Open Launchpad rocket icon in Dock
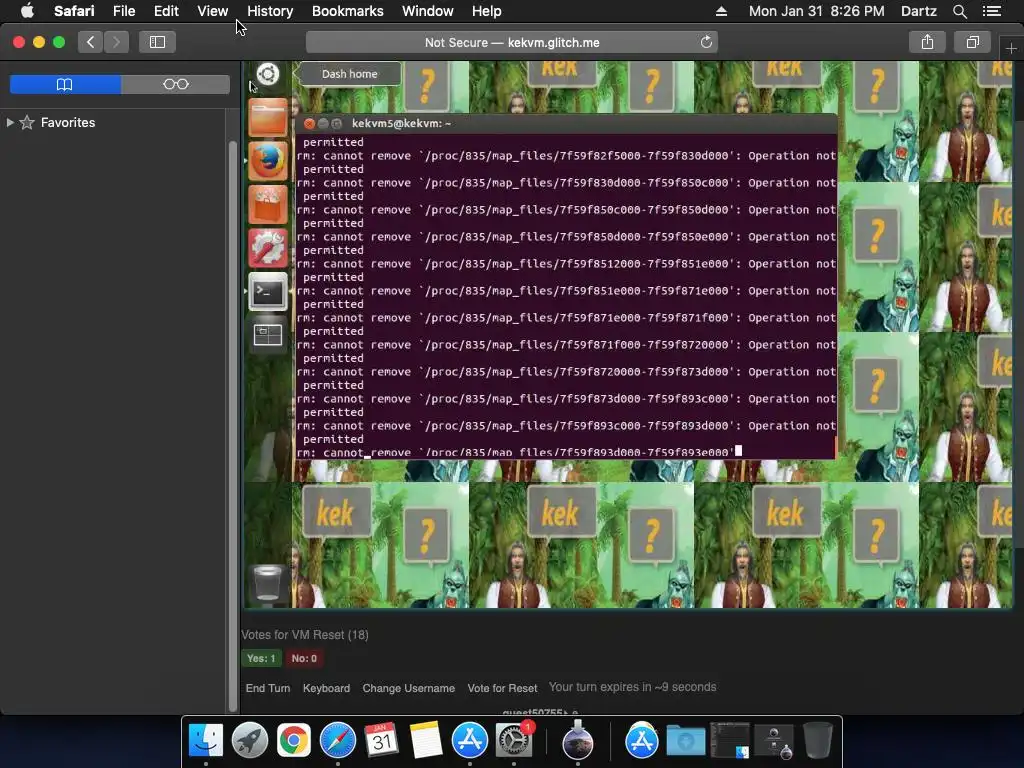 pos(249,741)
